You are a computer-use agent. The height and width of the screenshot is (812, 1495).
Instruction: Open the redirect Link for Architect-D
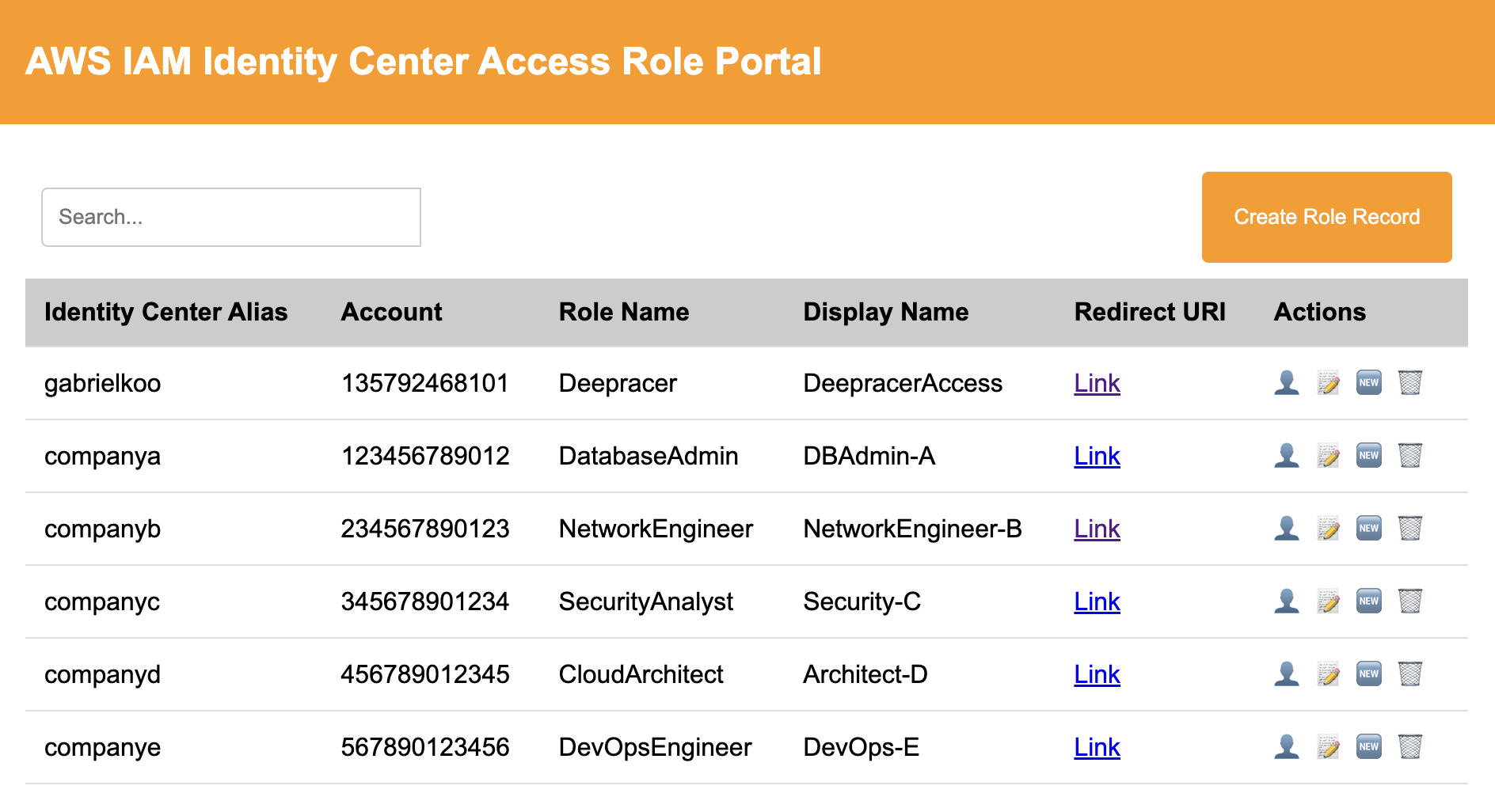[x=1097, y=675]
